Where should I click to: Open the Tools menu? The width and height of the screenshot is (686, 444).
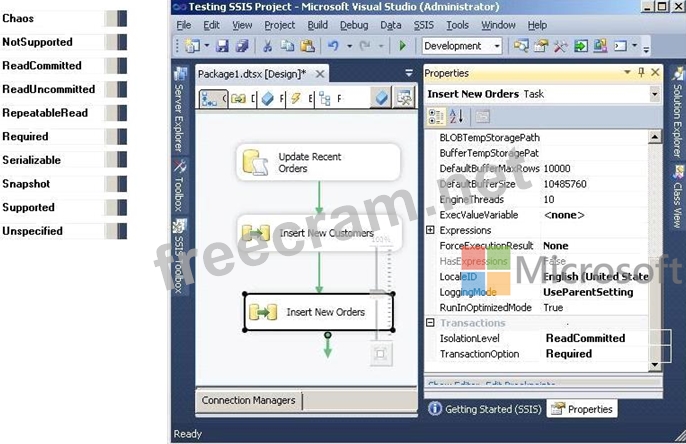[x=457, y=25]
